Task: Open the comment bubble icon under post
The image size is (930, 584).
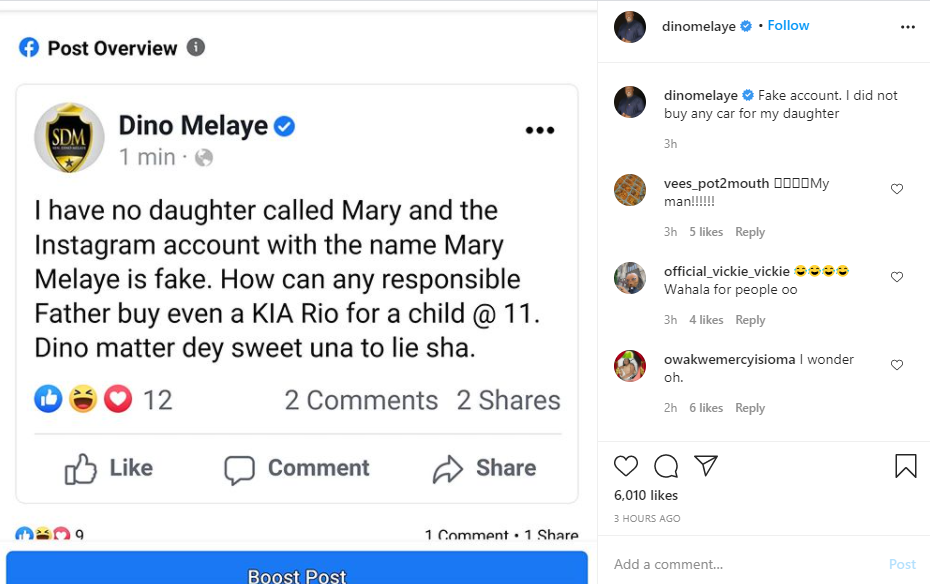Action: tap(666, 466)
